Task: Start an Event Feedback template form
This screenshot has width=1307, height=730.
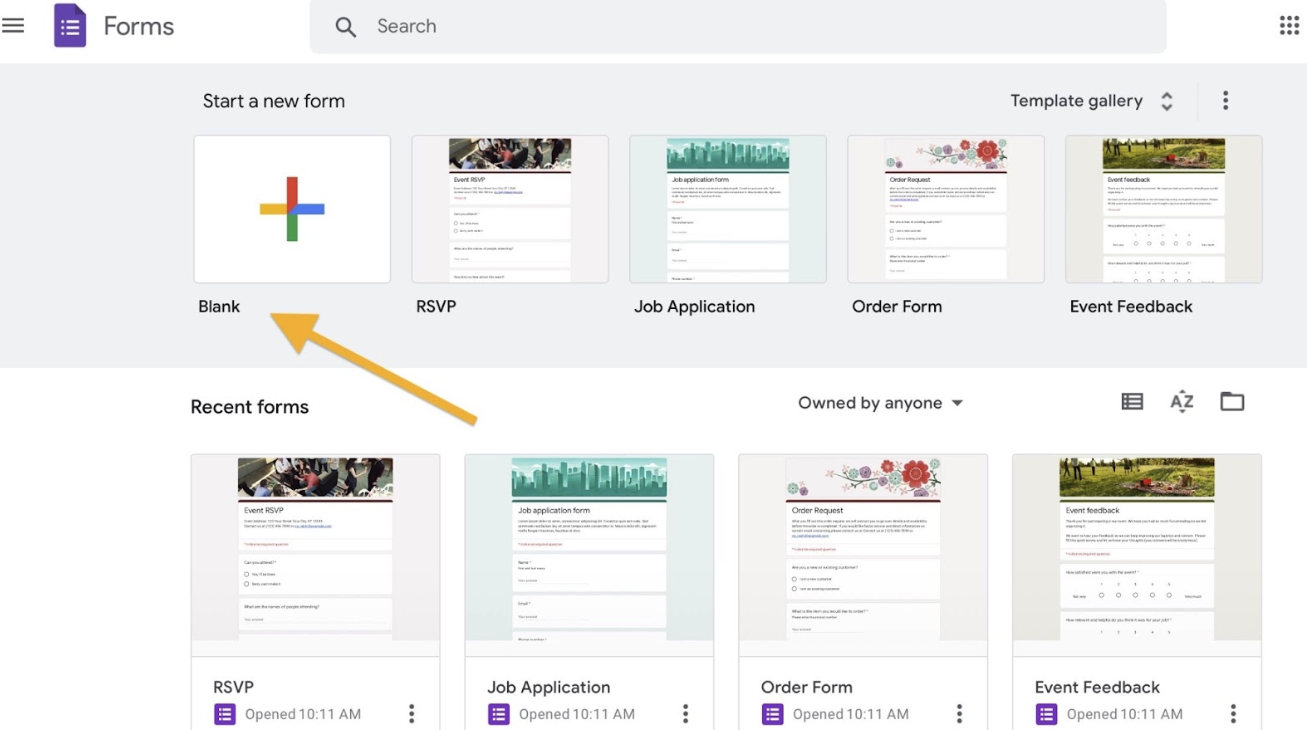Action: click(x=1164, y=209)
